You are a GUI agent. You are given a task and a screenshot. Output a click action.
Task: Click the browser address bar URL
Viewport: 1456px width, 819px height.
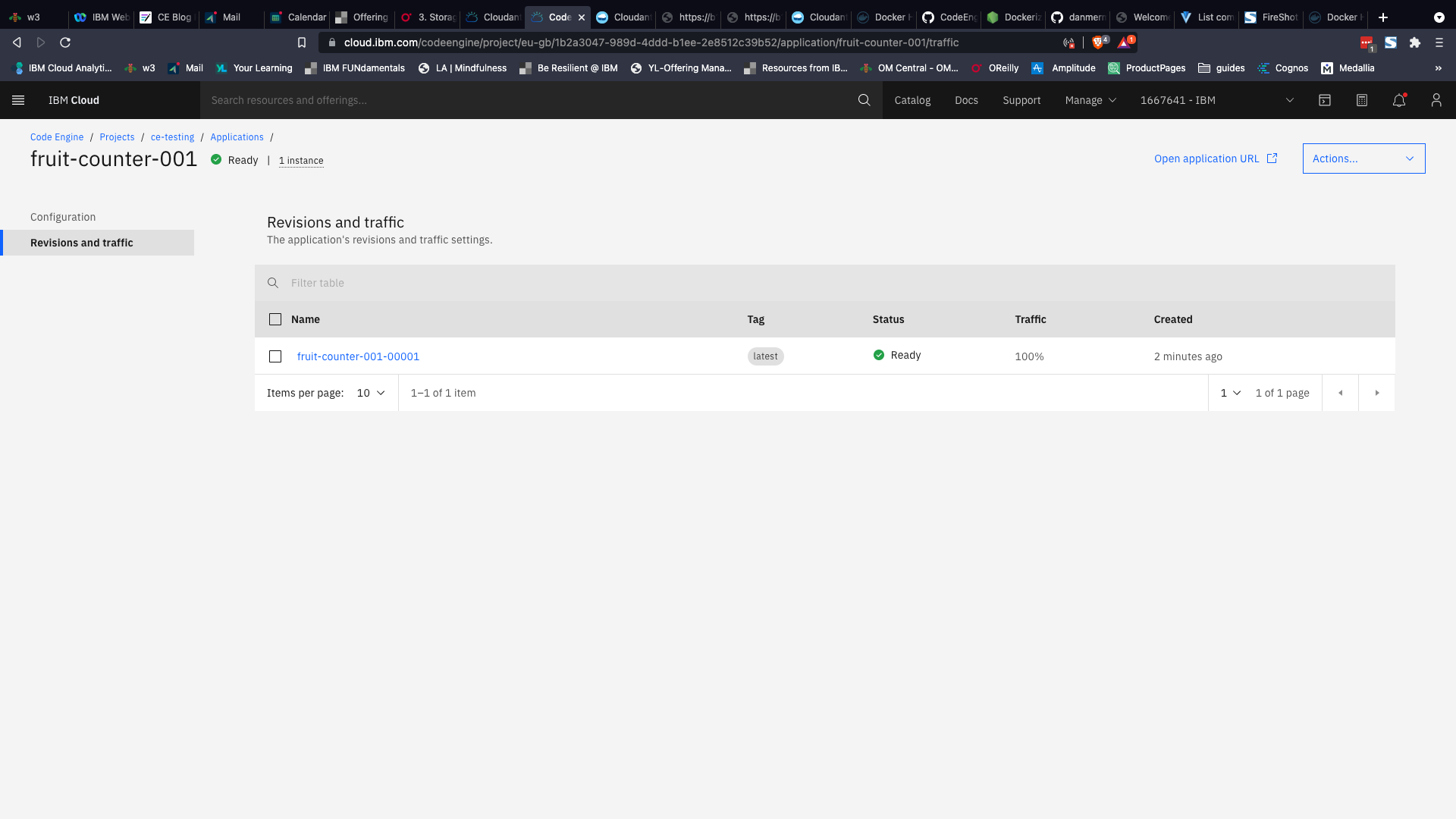pyautogui.click(x=651, y=42)
